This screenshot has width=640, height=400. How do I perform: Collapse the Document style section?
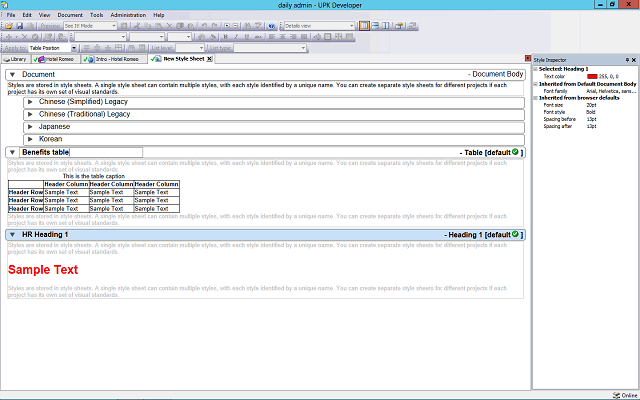coord(12,74)
